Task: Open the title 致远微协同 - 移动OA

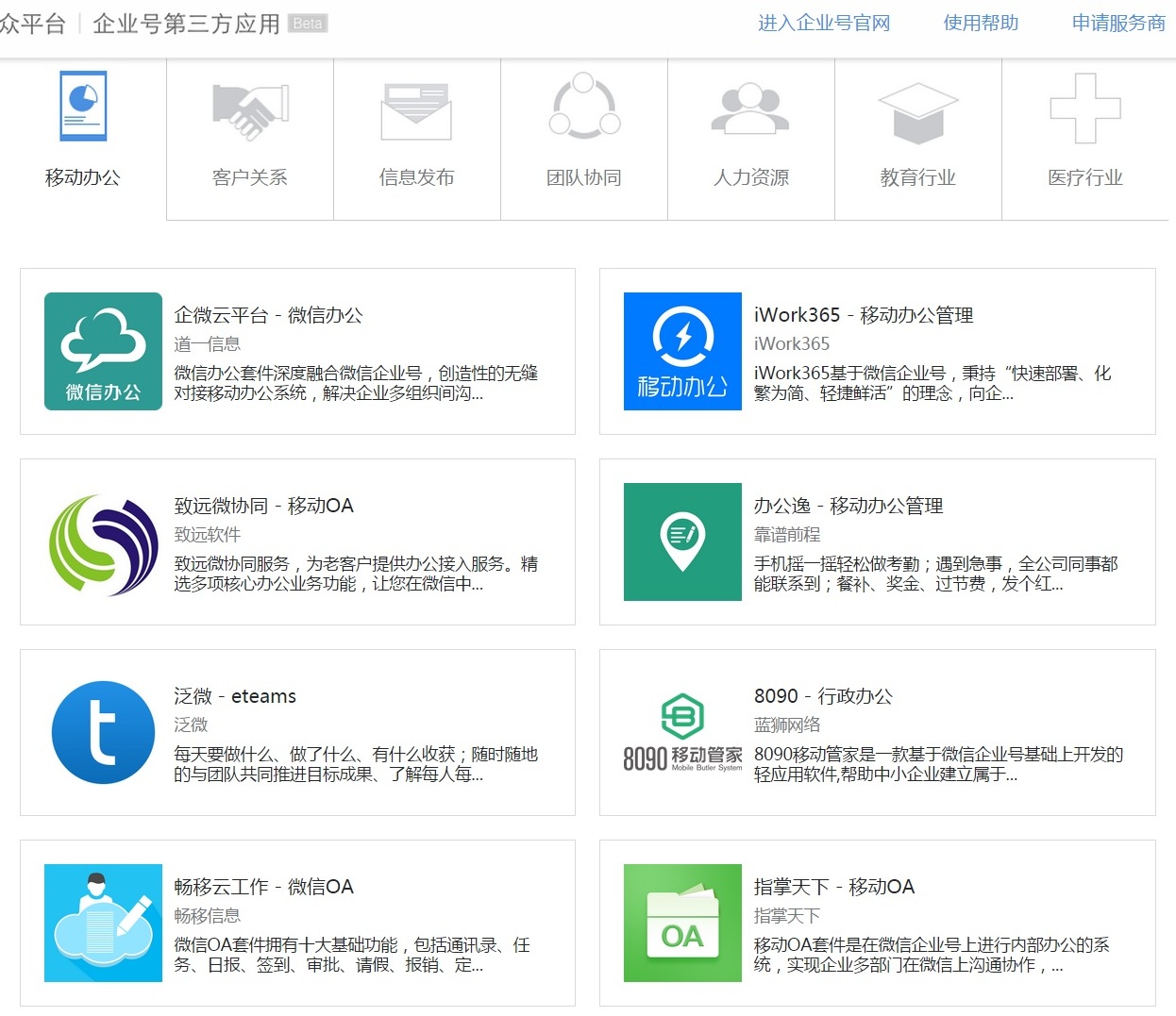Action: click(263, 506)
